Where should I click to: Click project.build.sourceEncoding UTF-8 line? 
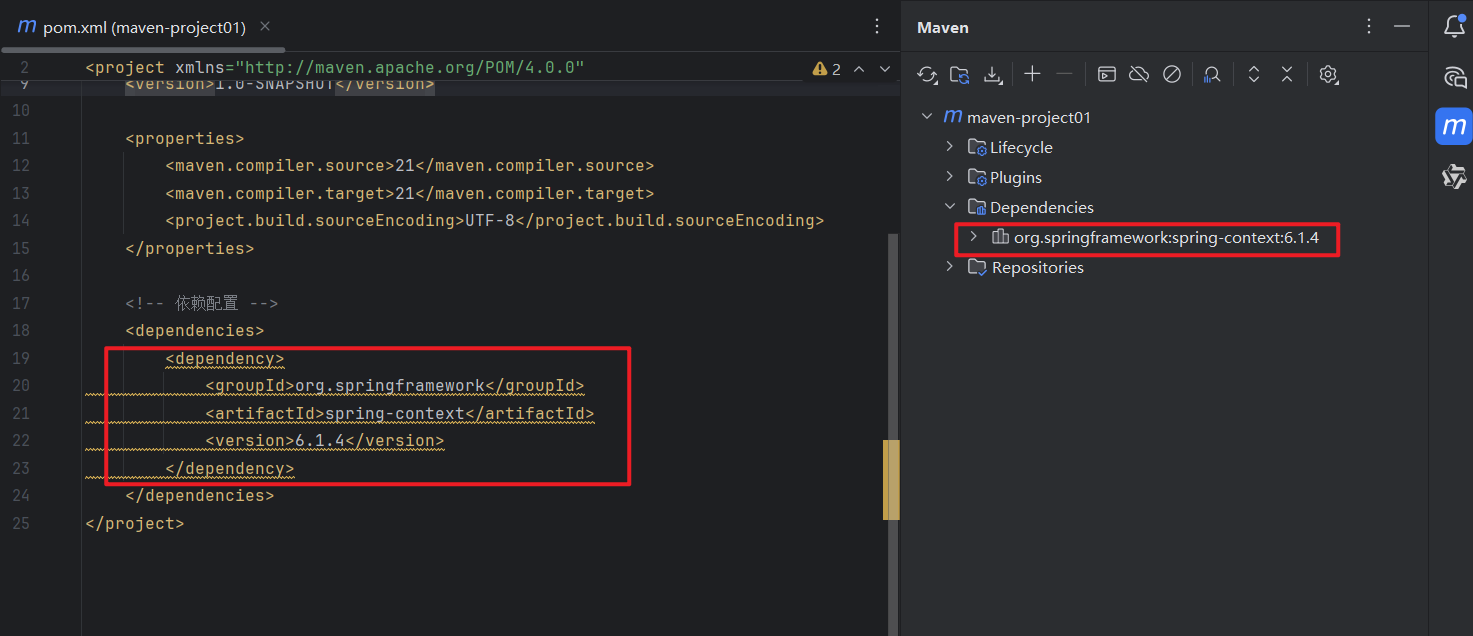coord(495,221)
